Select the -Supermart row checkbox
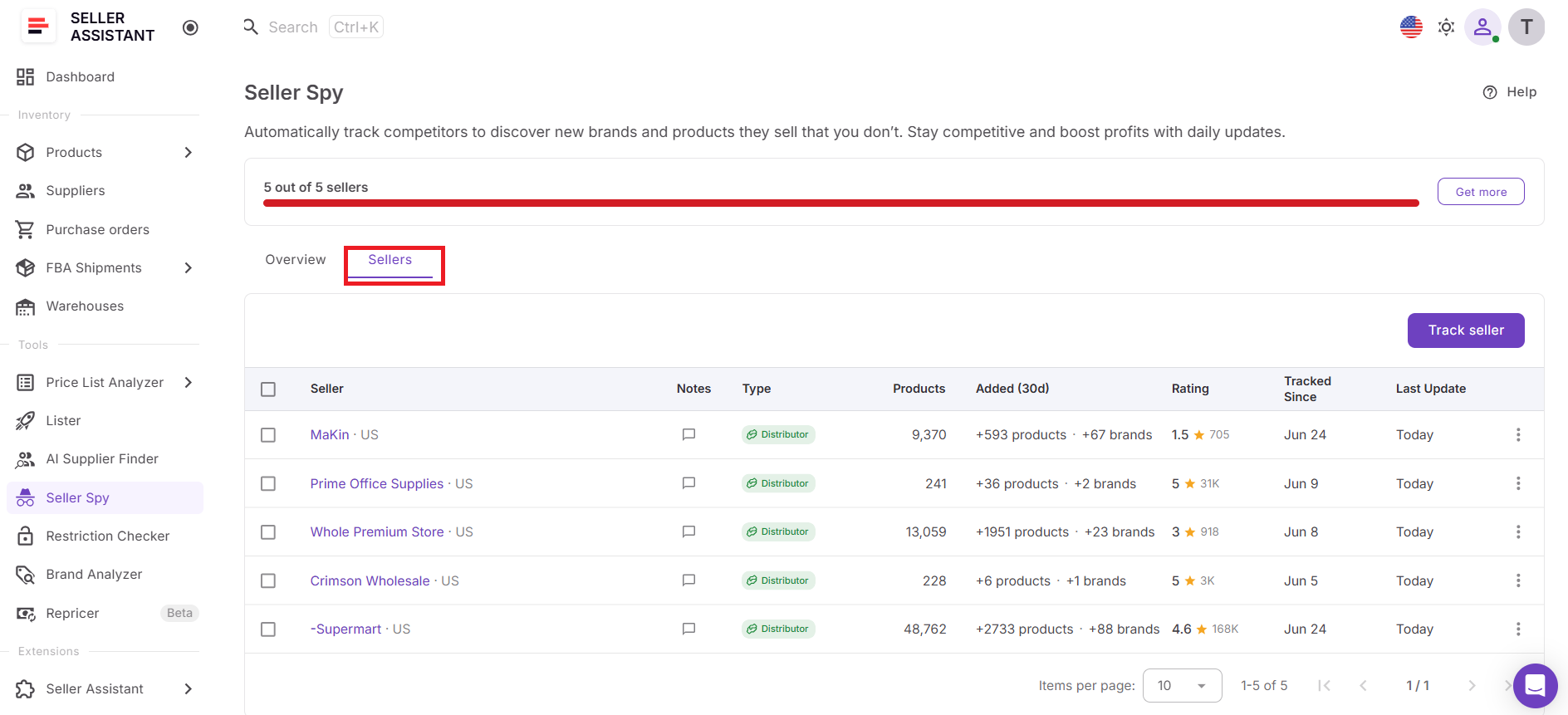The image size is (1568, 715). pos(268,629)
